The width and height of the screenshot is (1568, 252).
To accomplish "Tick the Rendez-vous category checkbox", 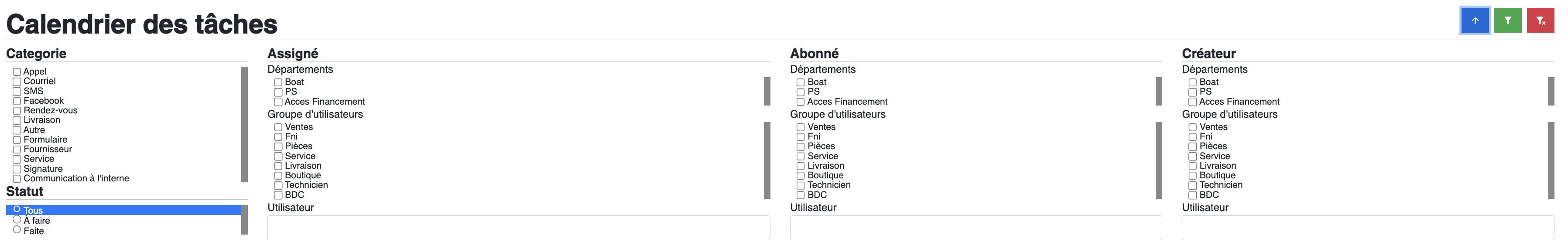I will [x=17, y=111].
